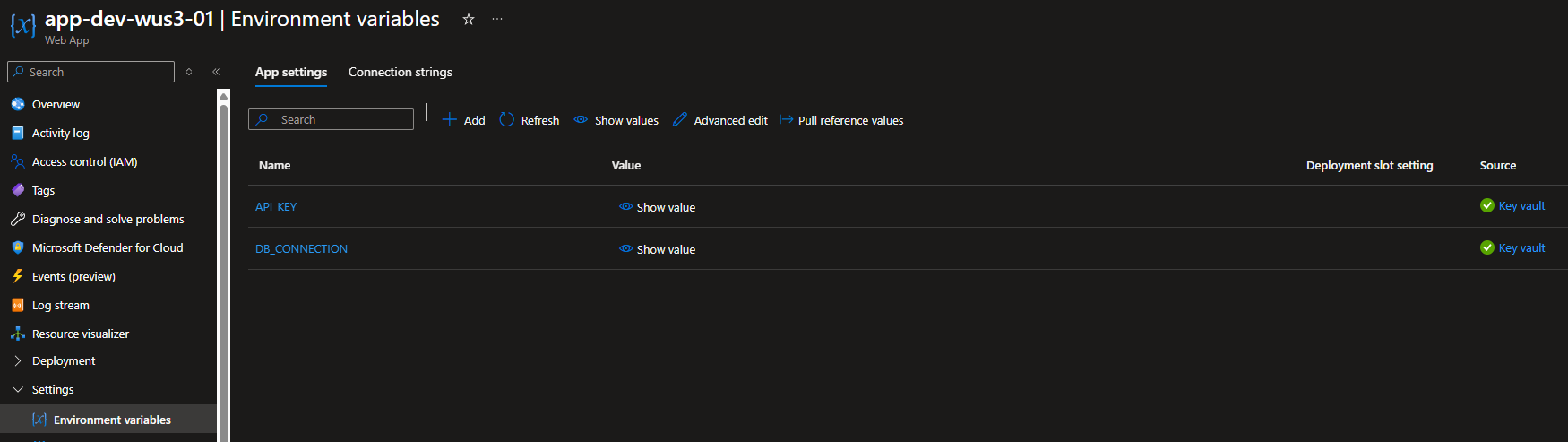This screenshot has height=442, width=1568.
Task: Click the Access control (IAM) icon
Action: [x=18, y=161]
